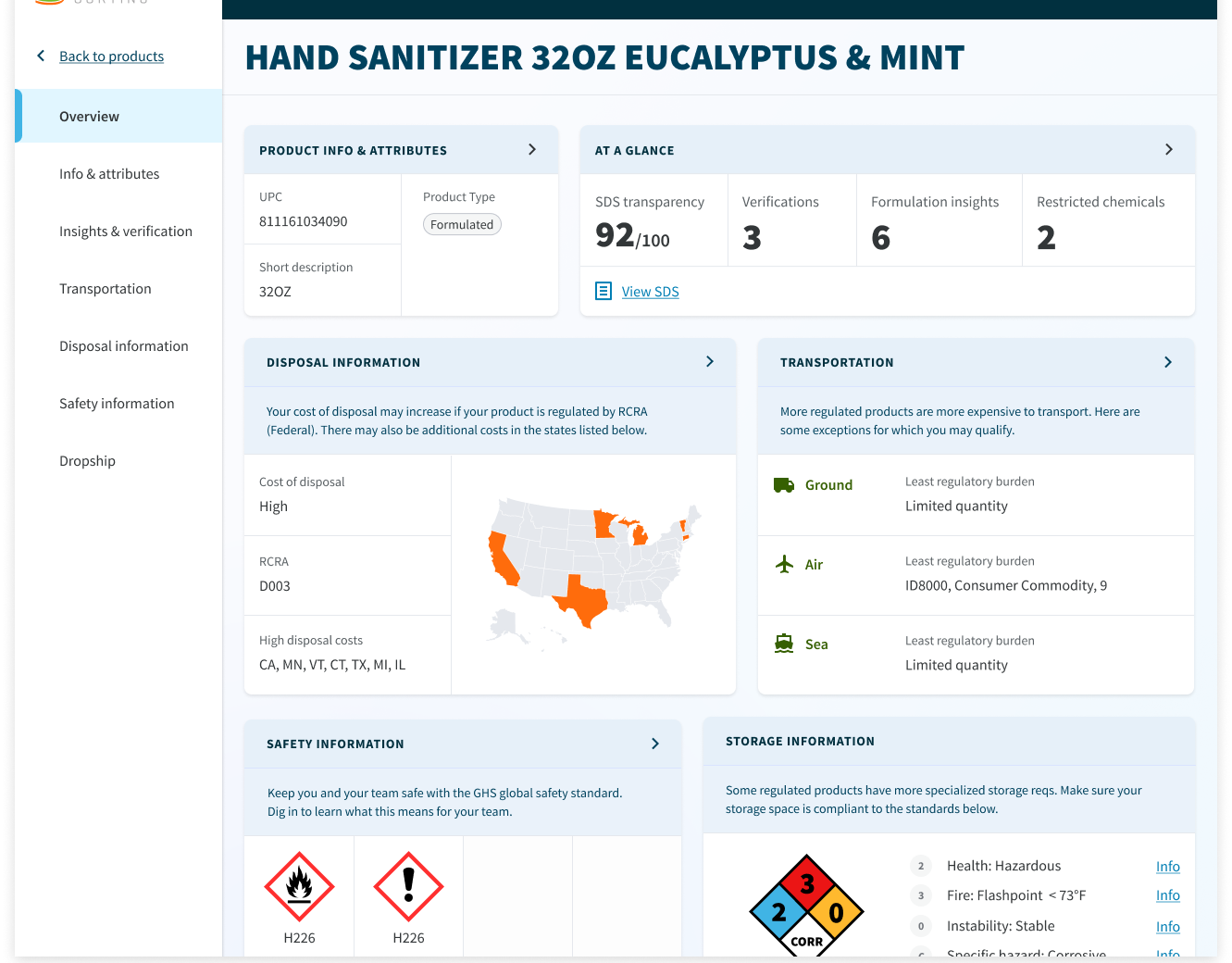Click the Storage Information header
The height and width of the screenshot is (963, 1232).
click(x=800, y=741)
